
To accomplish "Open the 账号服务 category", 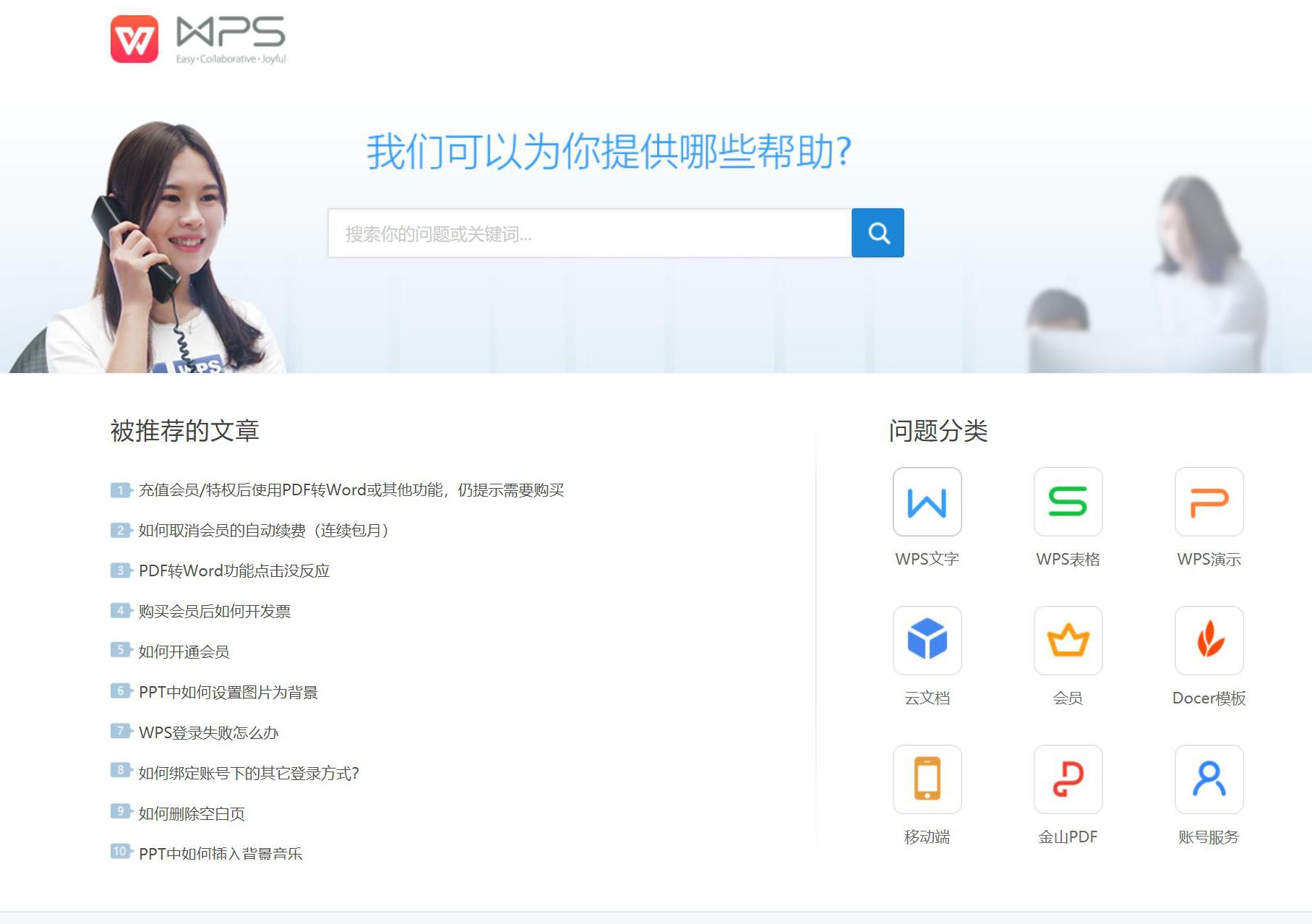I will (1208, 779).
